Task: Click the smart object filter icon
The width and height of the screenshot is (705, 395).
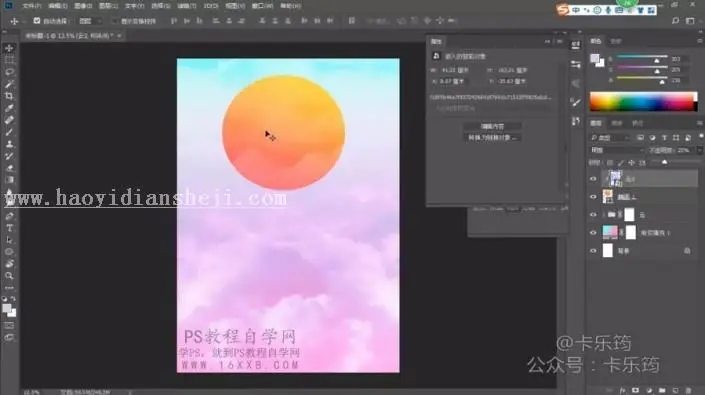Action: coord(688,138)
